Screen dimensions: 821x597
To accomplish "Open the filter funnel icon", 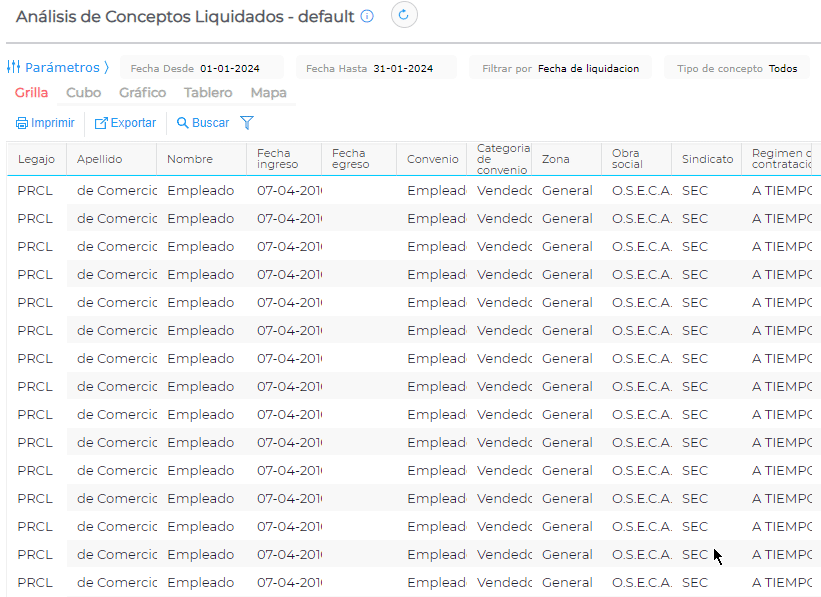I will pos(247,123).
